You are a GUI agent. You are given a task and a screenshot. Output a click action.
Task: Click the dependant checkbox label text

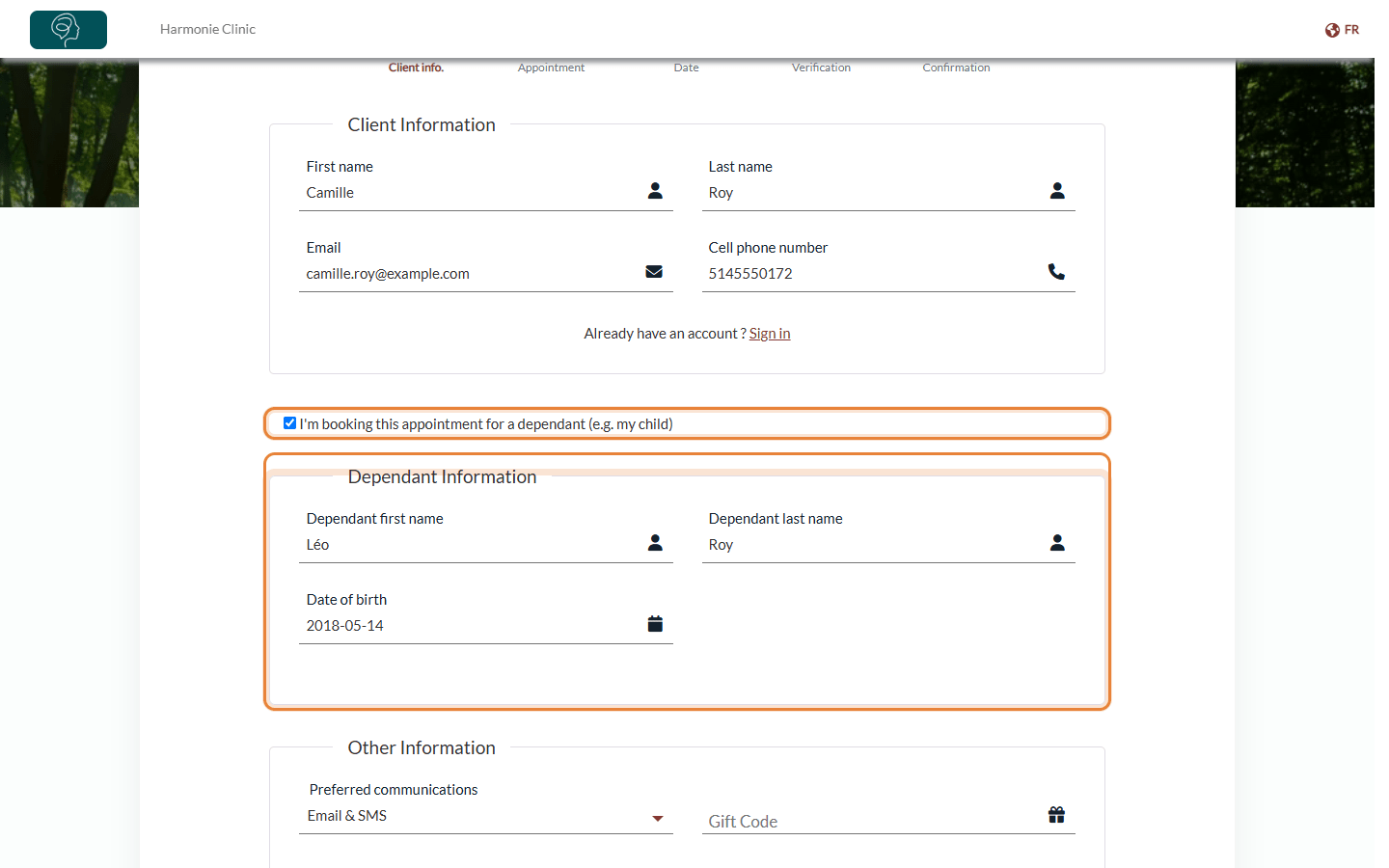coord(486,424)
